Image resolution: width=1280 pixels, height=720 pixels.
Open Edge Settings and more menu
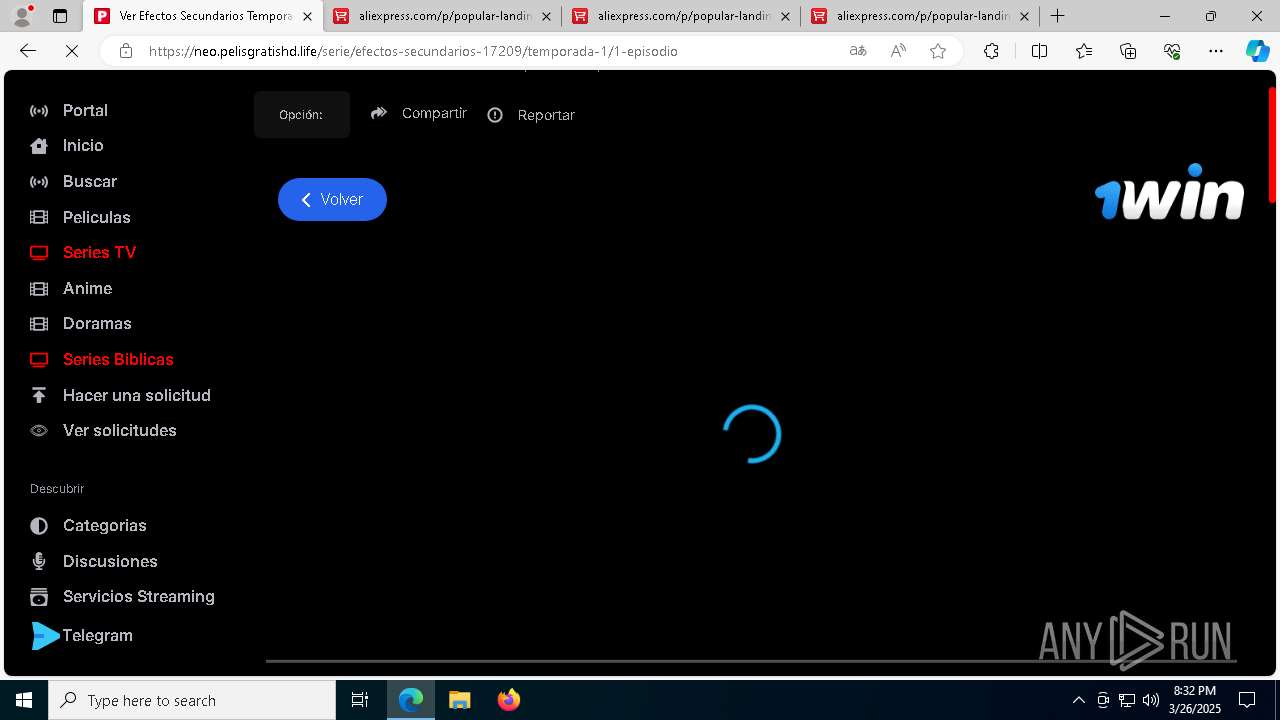click(x=1216, y=51)
